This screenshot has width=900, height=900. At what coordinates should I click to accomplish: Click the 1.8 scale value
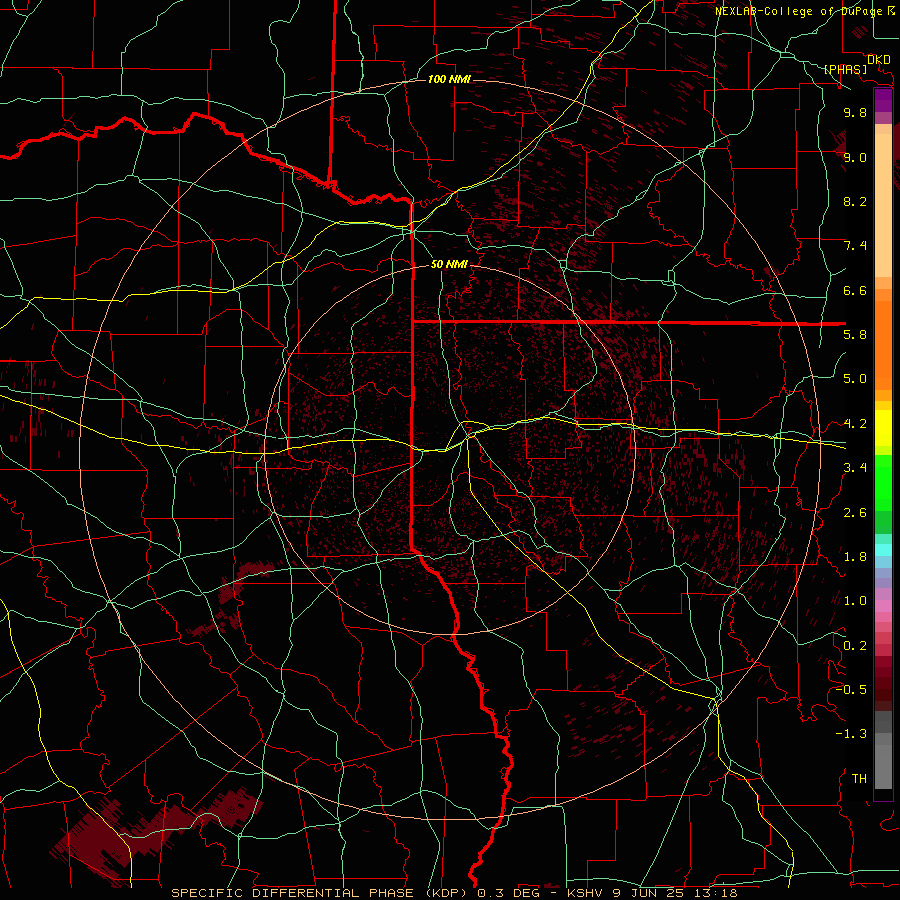(x=855, y=557)
